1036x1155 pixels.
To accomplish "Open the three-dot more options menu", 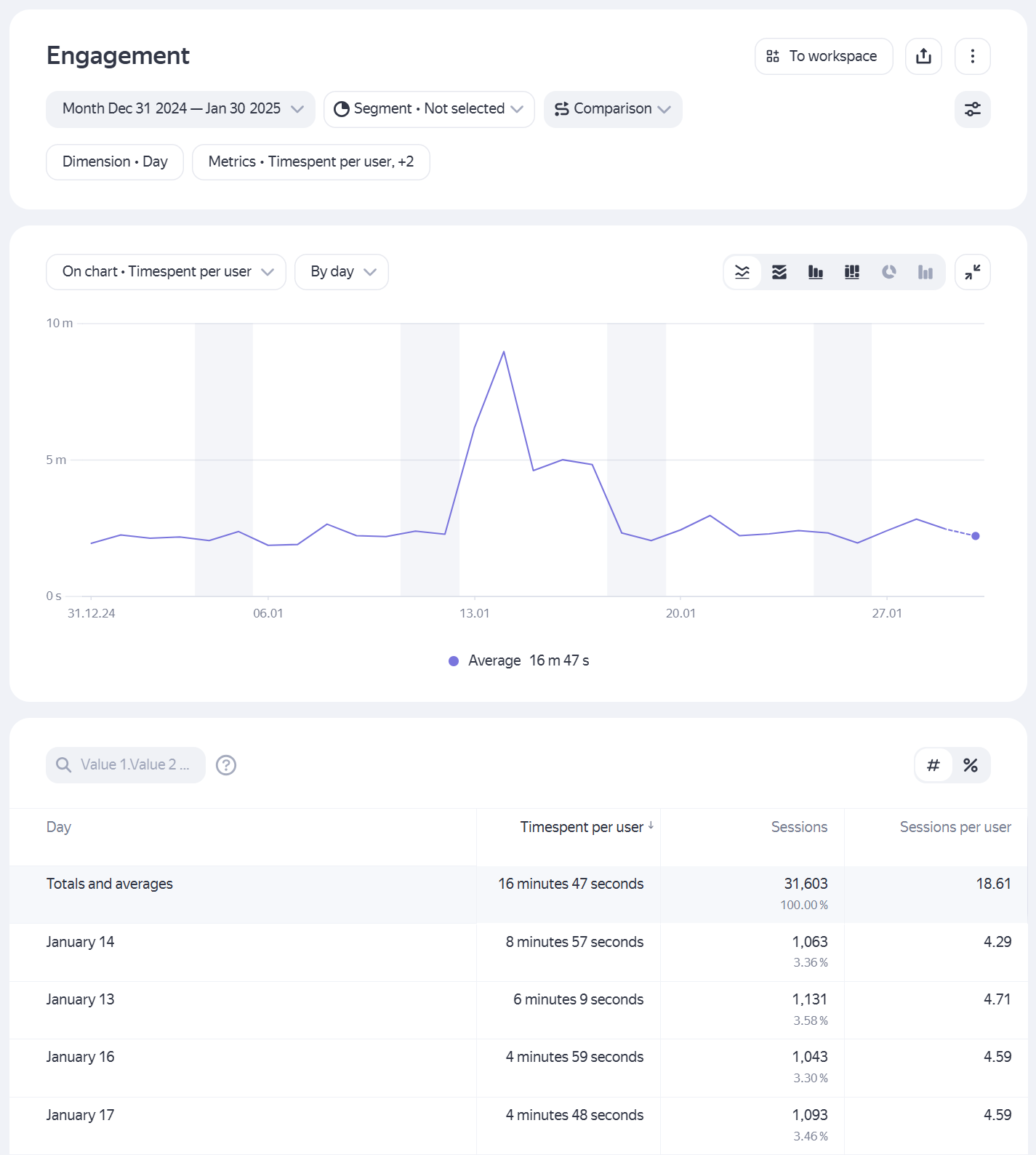I will point(972,56).
